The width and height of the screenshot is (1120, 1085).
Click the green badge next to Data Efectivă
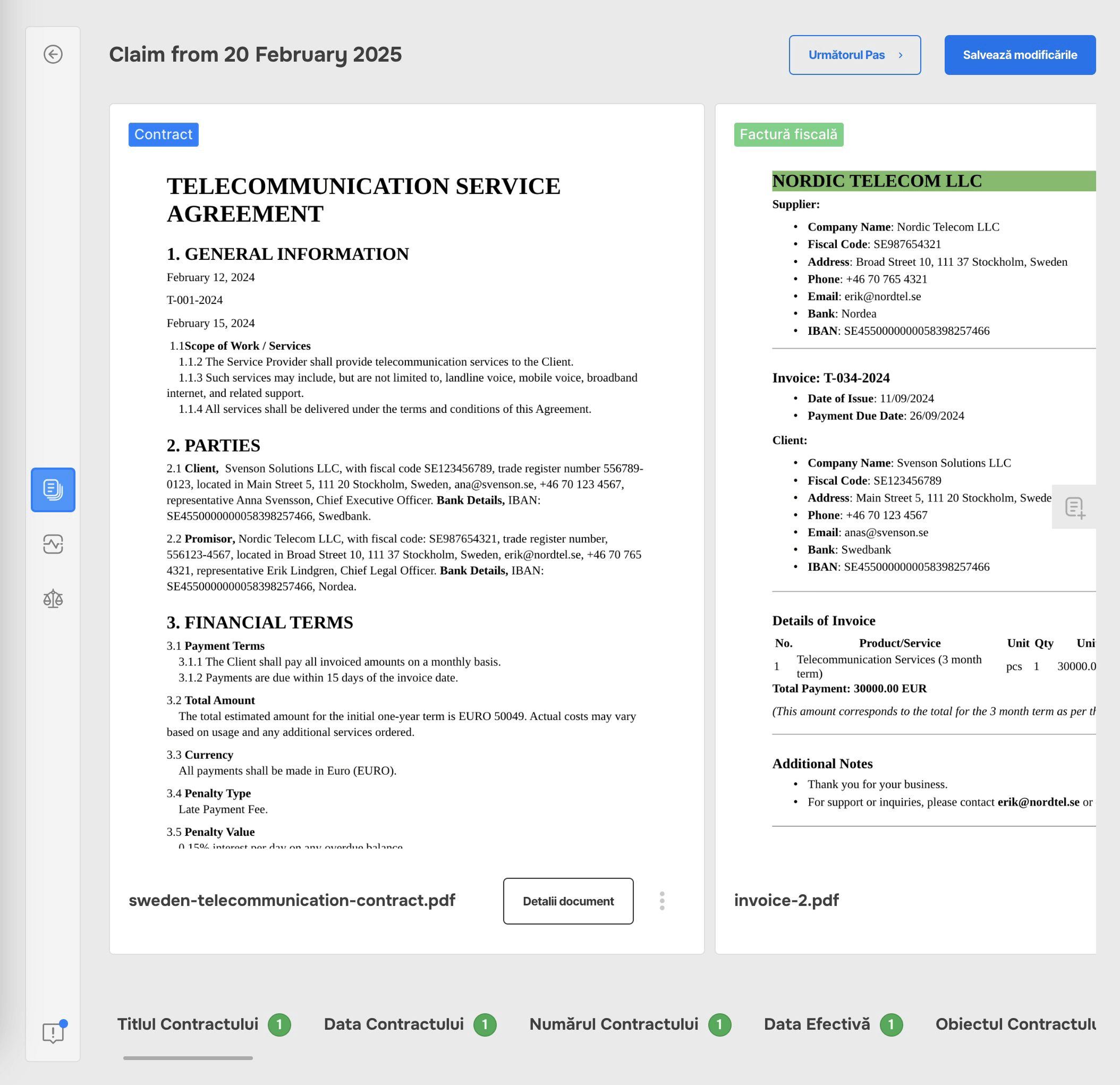click(891, 1025)
